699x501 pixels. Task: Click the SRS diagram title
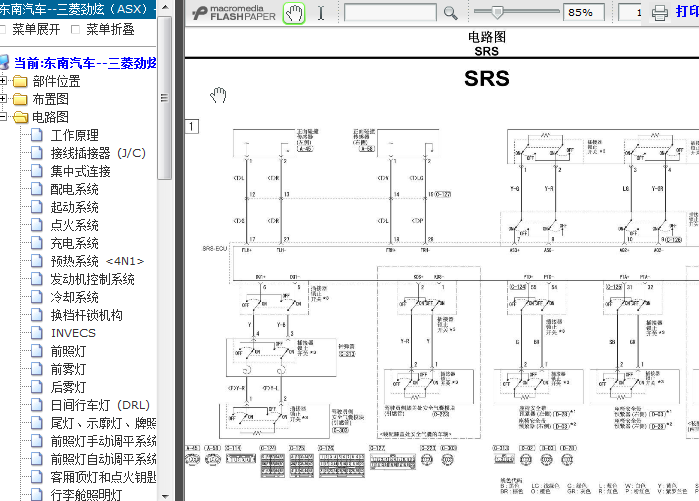pyautogui.click(x=486, y=78)
